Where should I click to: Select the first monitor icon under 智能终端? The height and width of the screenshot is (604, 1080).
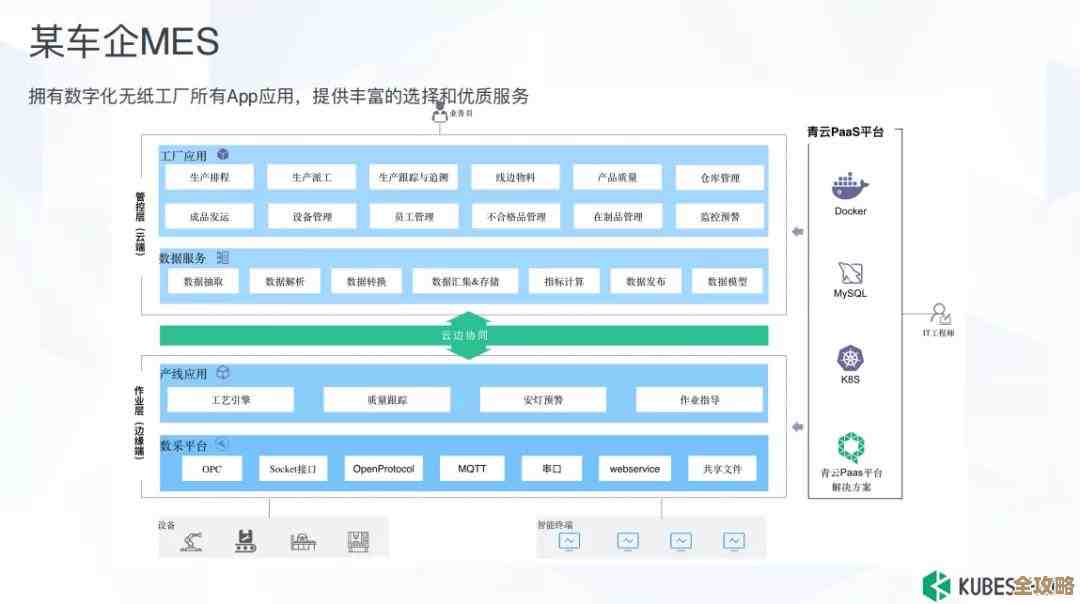coord(567,540)
